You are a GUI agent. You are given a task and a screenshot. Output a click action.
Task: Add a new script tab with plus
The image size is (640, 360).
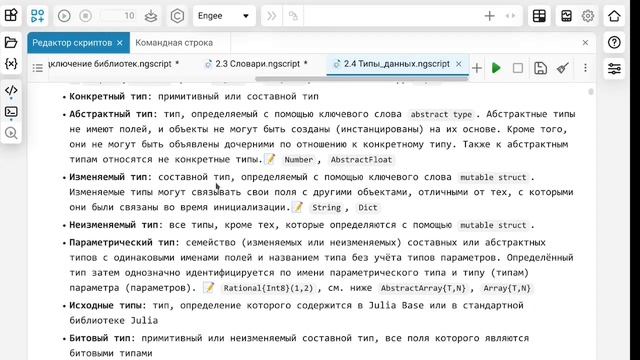[477, 68]
